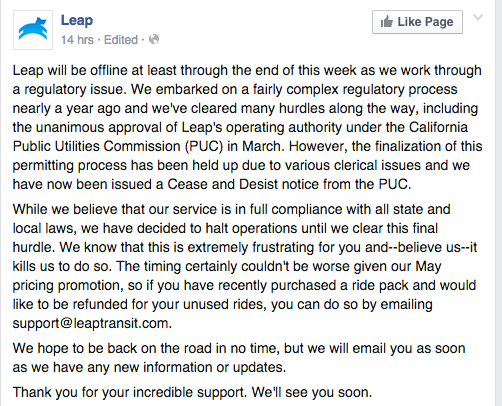
Task: Open the Leap blue dog logo
Action: [x=33, y=30]
